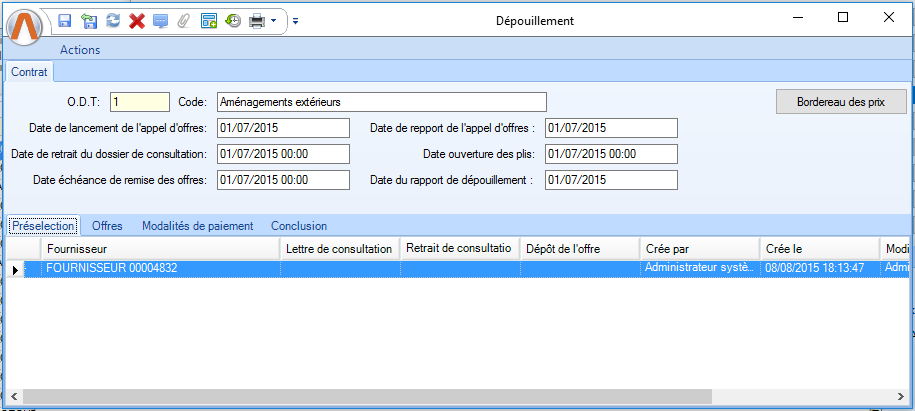Click the Fournisseur column header
The width and height of the screenshot is (915, 411).
click(160, 248)
